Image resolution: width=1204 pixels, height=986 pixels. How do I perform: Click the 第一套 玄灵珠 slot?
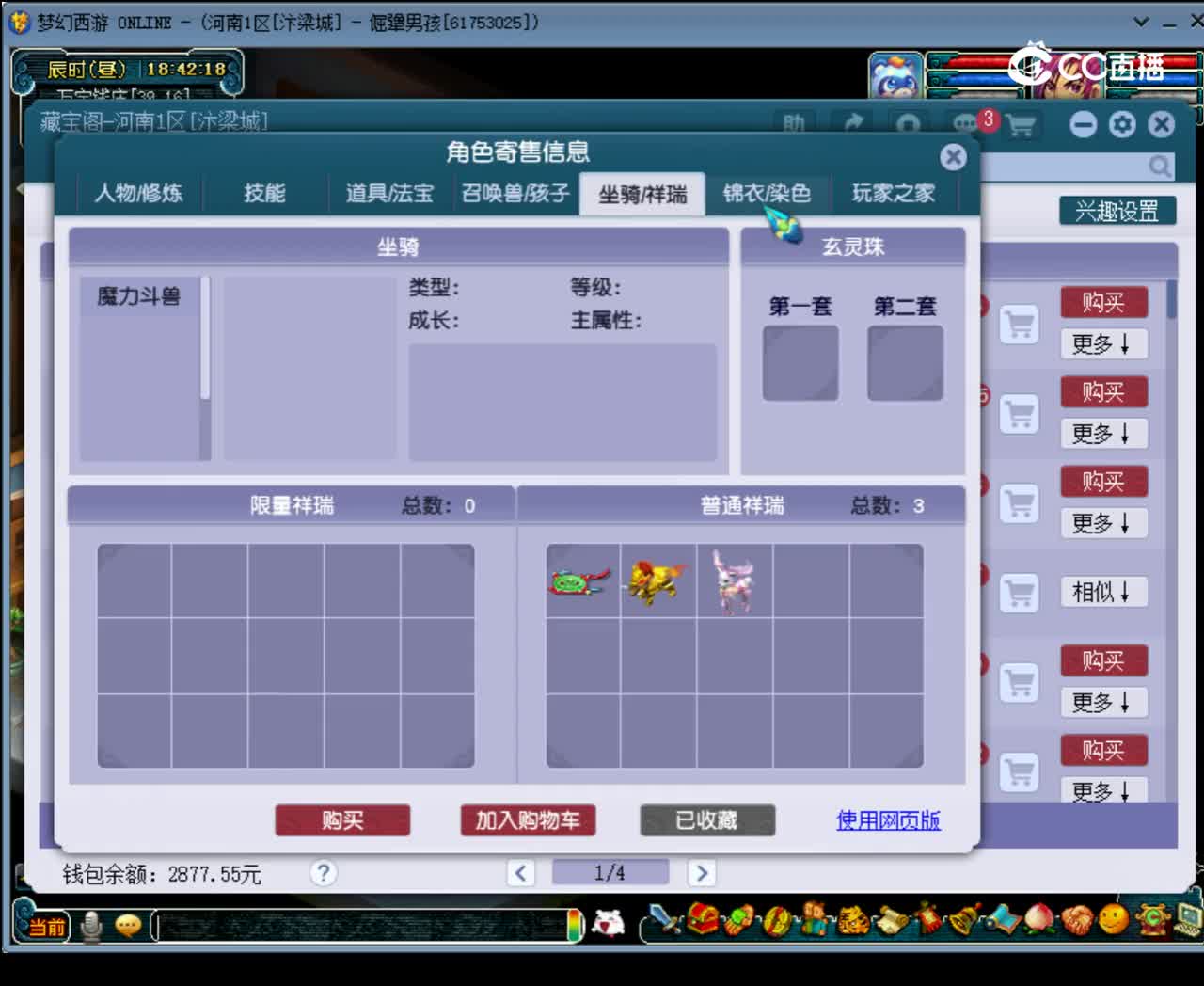click(x=800, y=363)
